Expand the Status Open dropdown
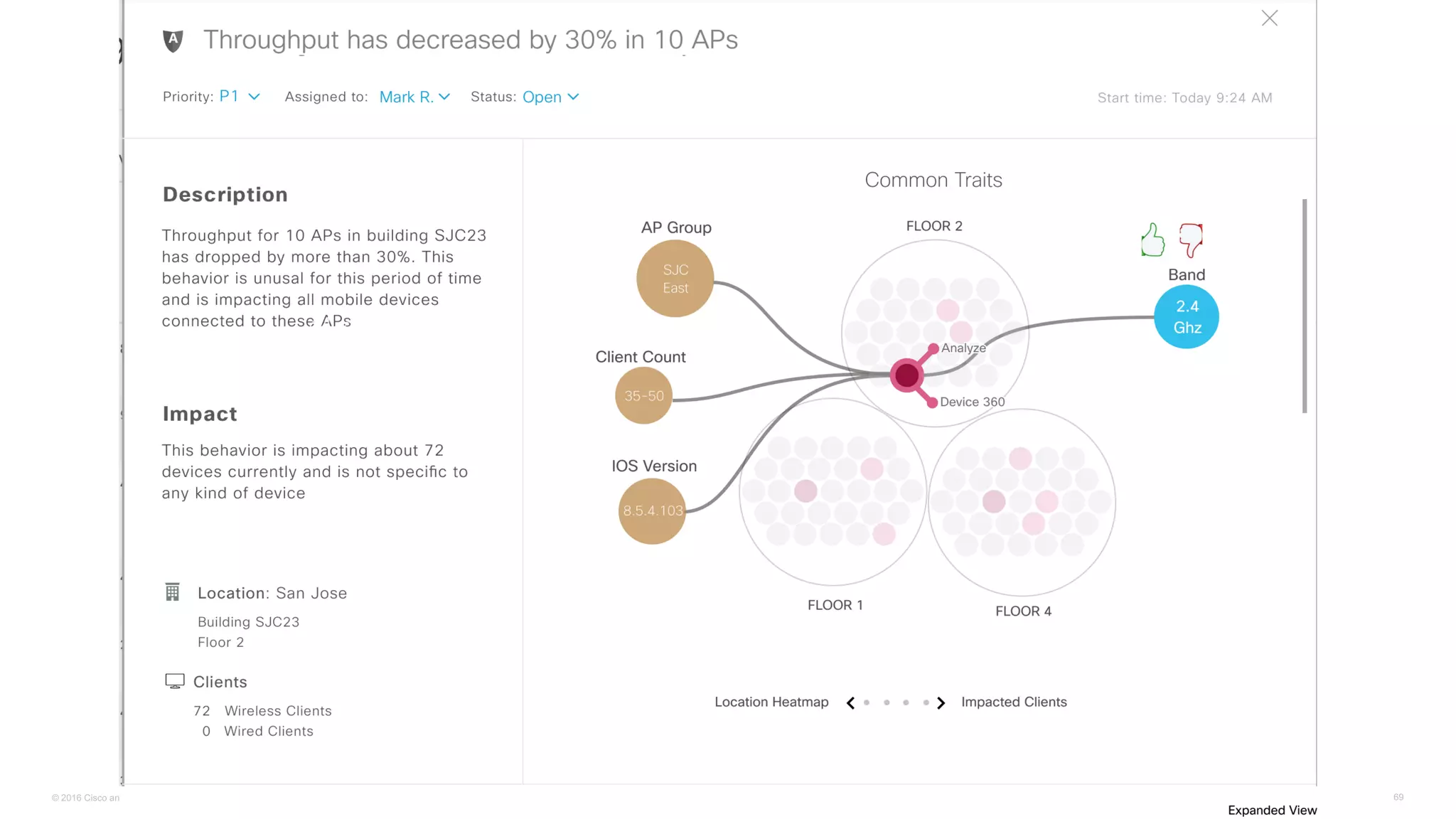The image size is (1456, 819). [x=551, y=97]
